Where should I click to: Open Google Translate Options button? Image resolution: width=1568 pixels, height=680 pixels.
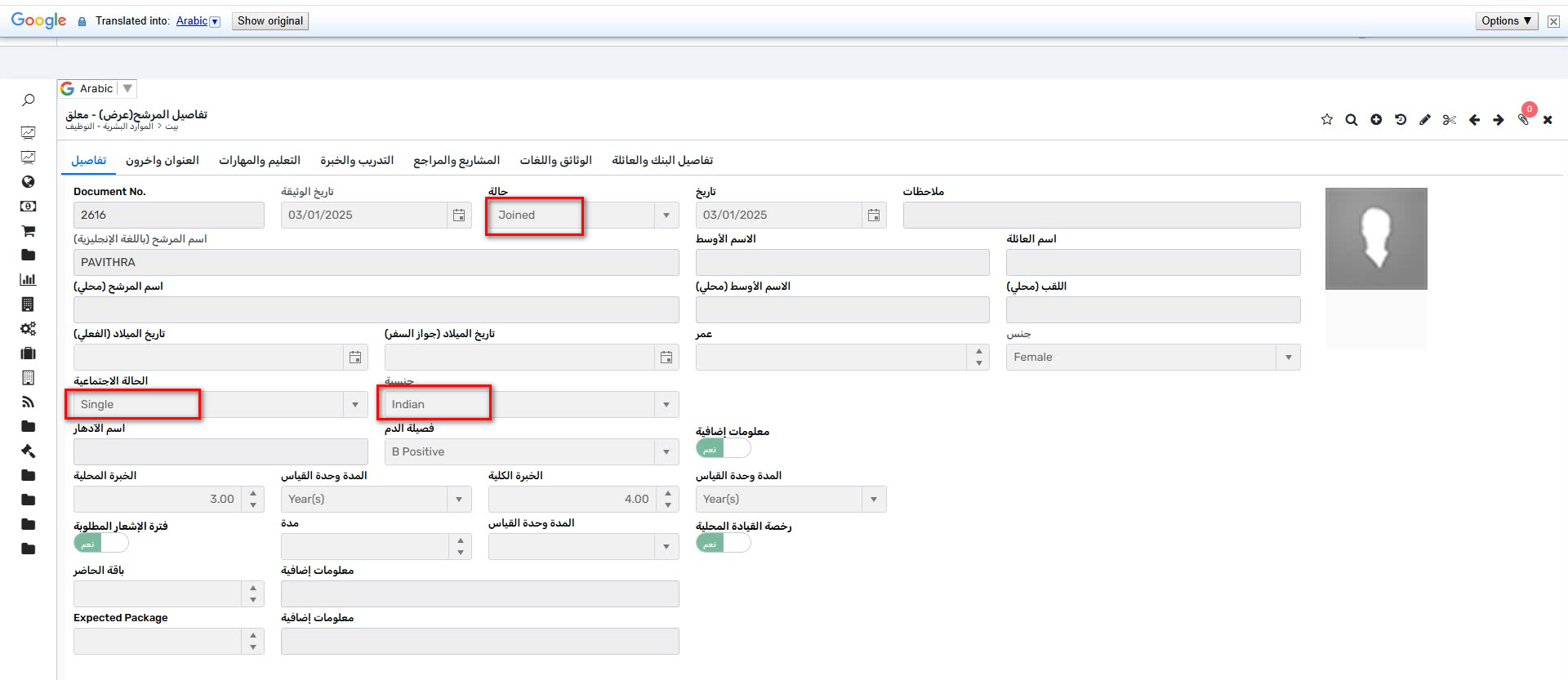click(x=1506, y=21)
